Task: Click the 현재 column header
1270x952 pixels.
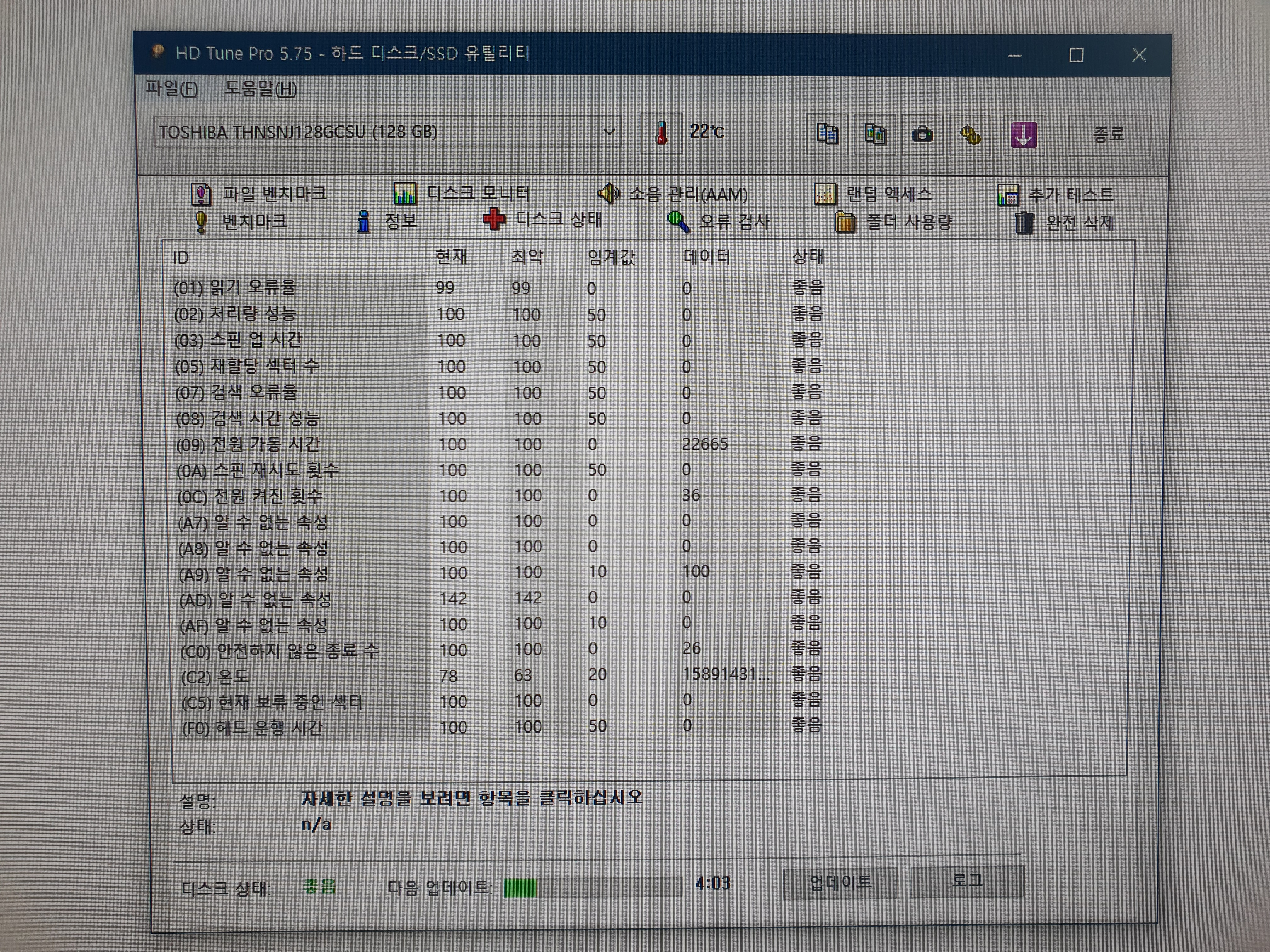Action: click(451, 257)
